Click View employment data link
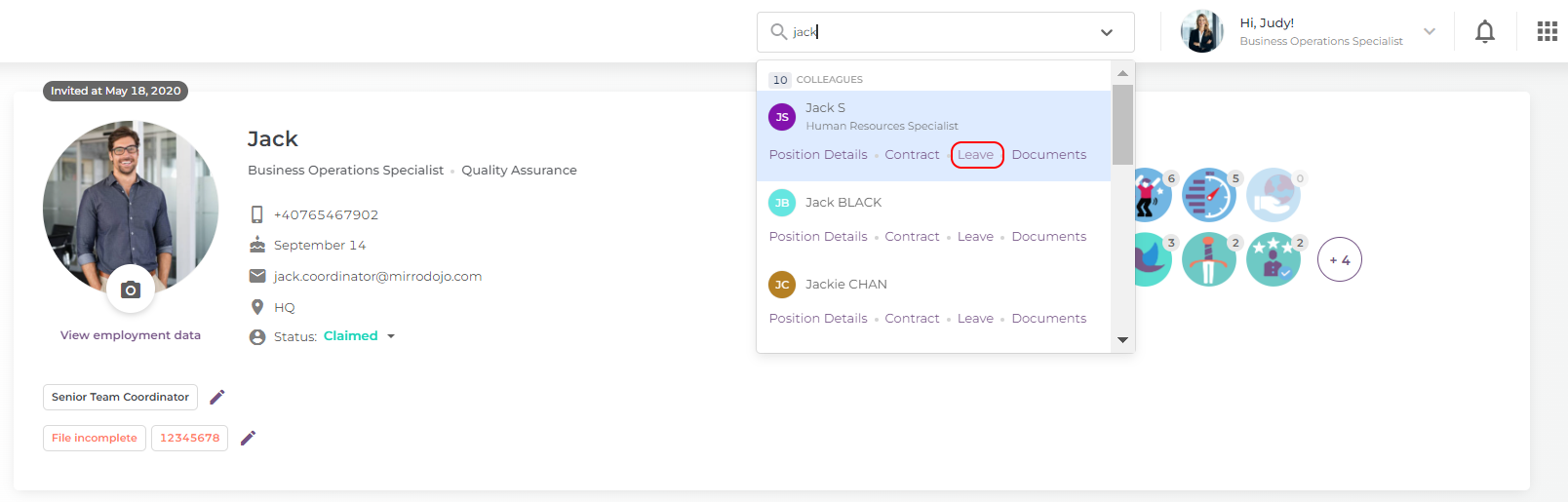This screenshot has height=502, width=1568. click(x=131, y=335)
